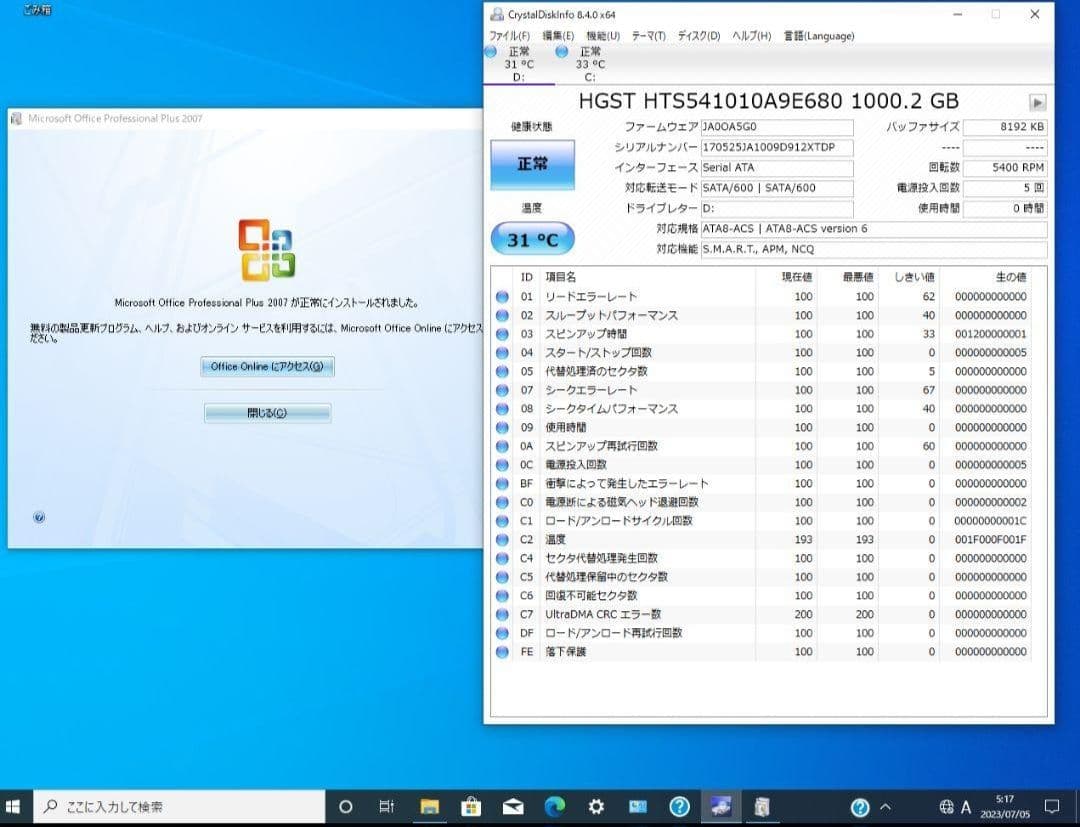Click the 31 °C temperature indicator
This screenshot has width=1080, height=827.
[531, 238]
